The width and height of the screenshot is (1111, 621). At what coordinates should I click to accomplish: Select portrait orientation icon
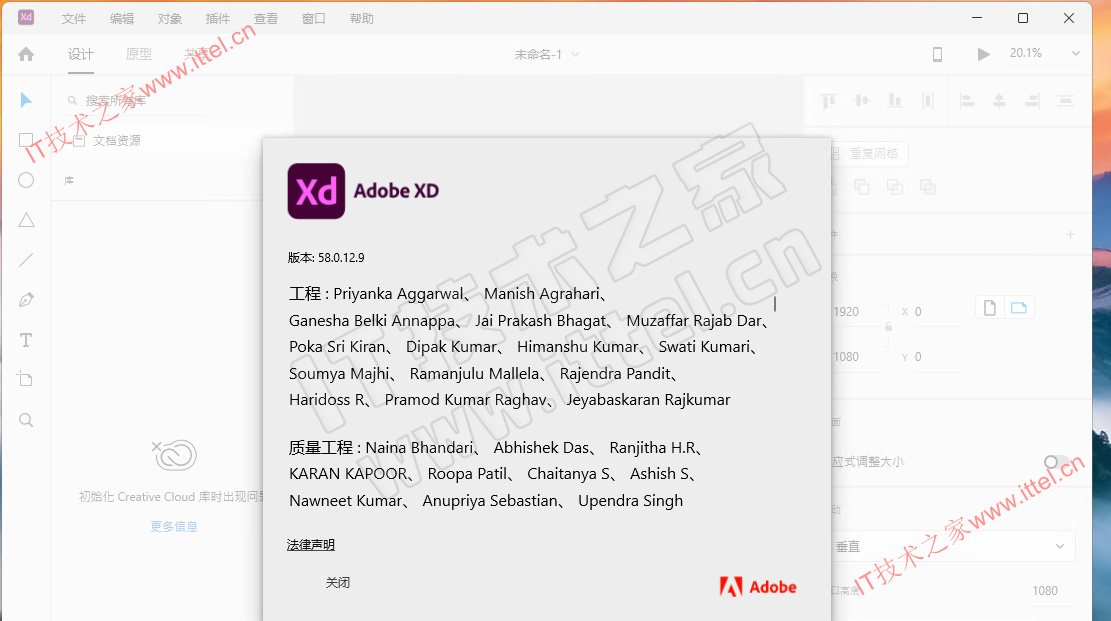990,308
